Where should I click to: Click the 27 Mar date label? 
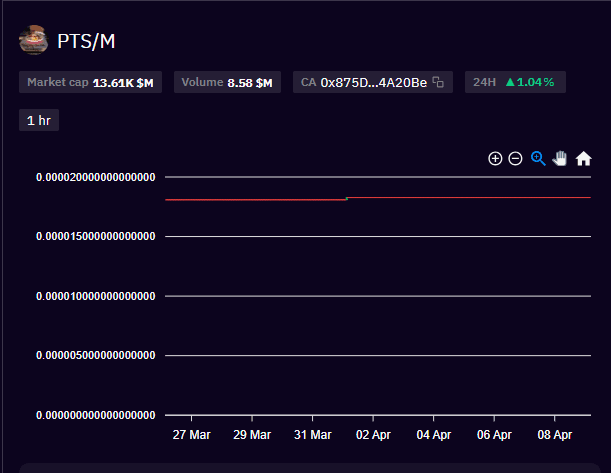pos(191,435)
